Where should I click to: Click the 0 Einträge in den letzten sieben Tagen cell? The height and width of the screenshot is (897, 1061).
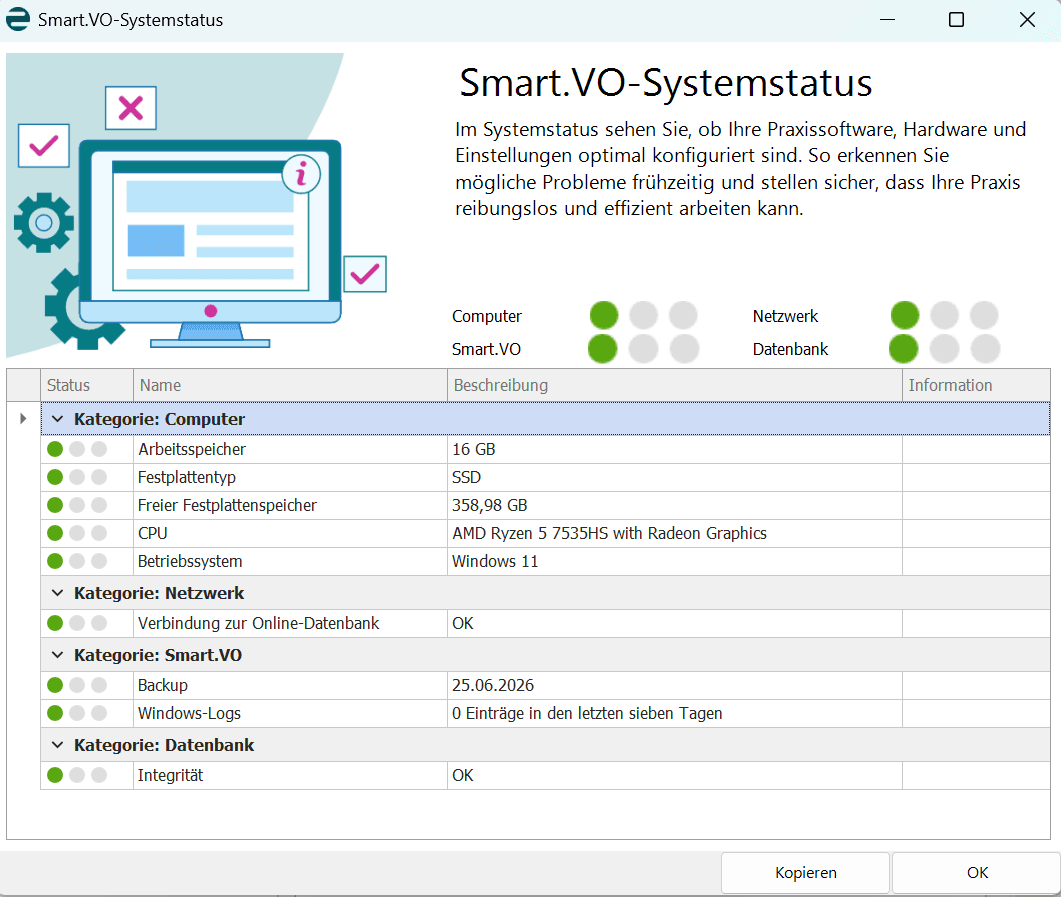675,713
